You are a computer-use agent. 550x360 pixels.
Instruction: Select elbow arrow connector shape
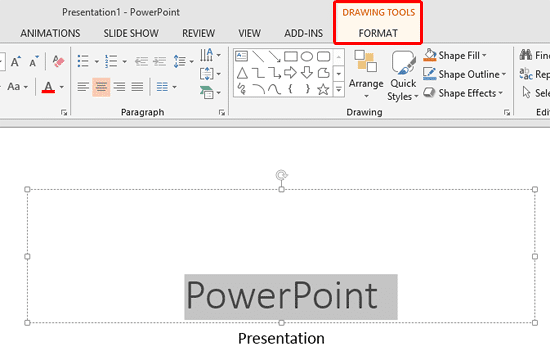click(274, 73)
